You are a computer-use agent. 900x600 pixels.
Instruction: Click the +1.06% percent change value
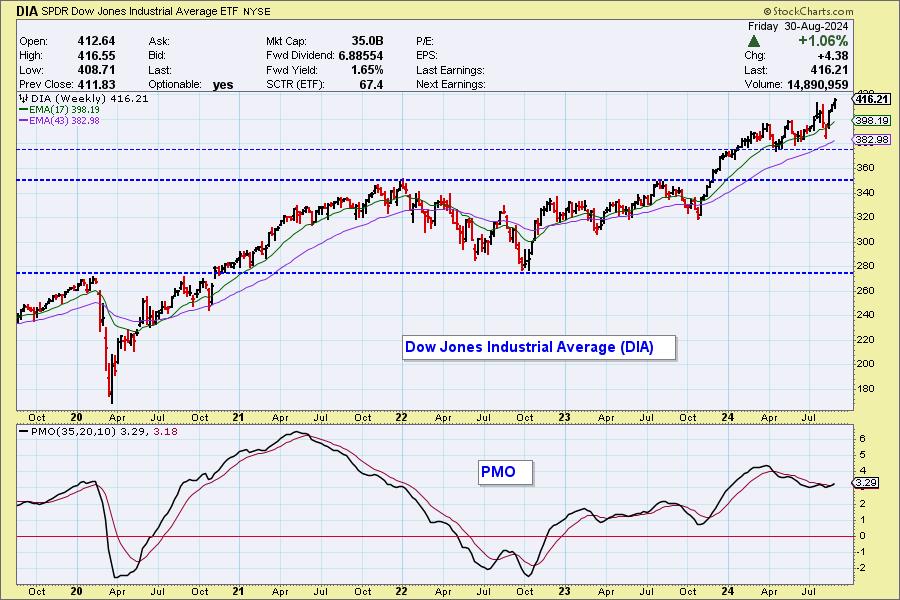coord(823,41)
